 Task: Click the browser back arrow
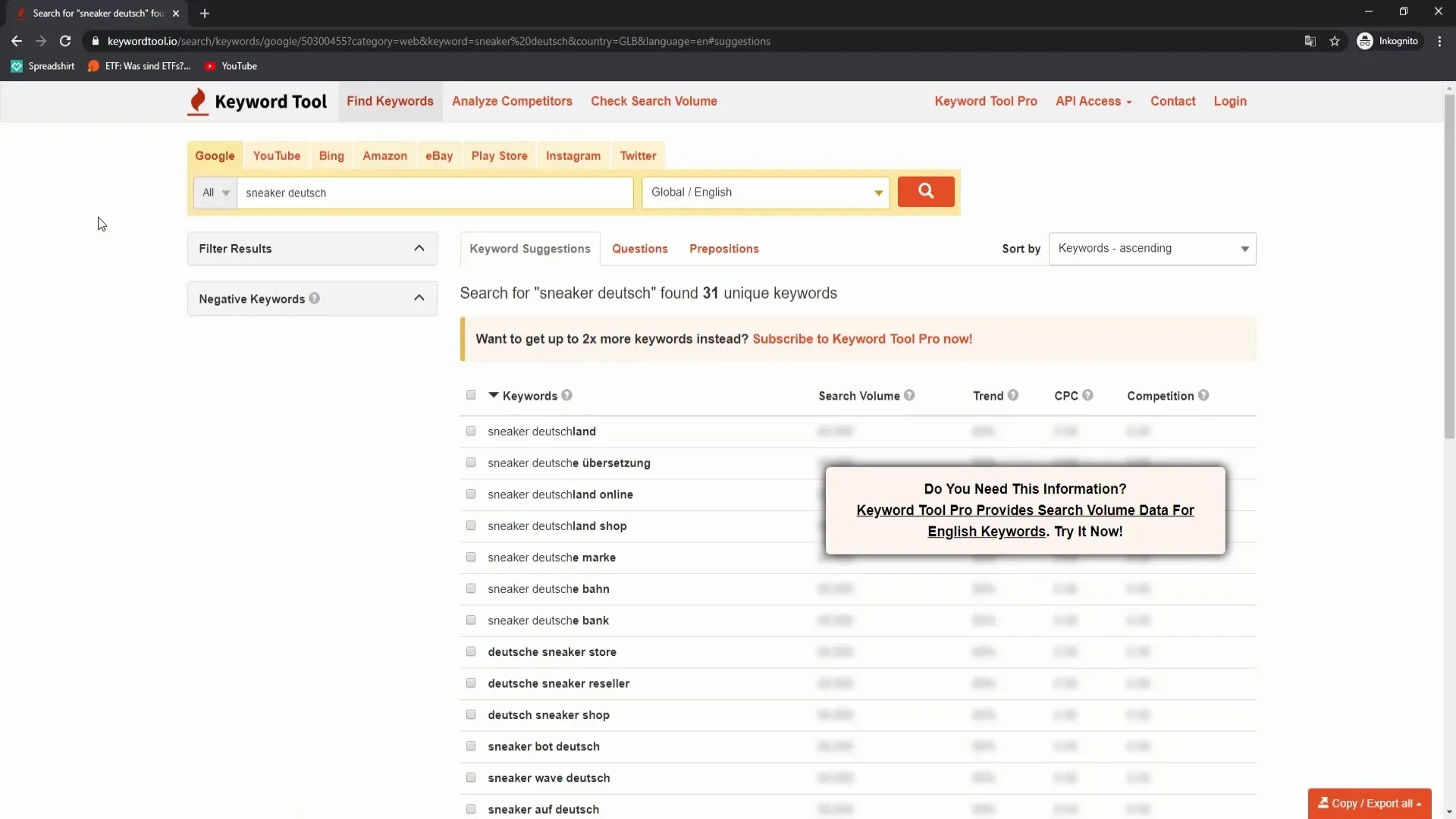(x=17, y=41)
